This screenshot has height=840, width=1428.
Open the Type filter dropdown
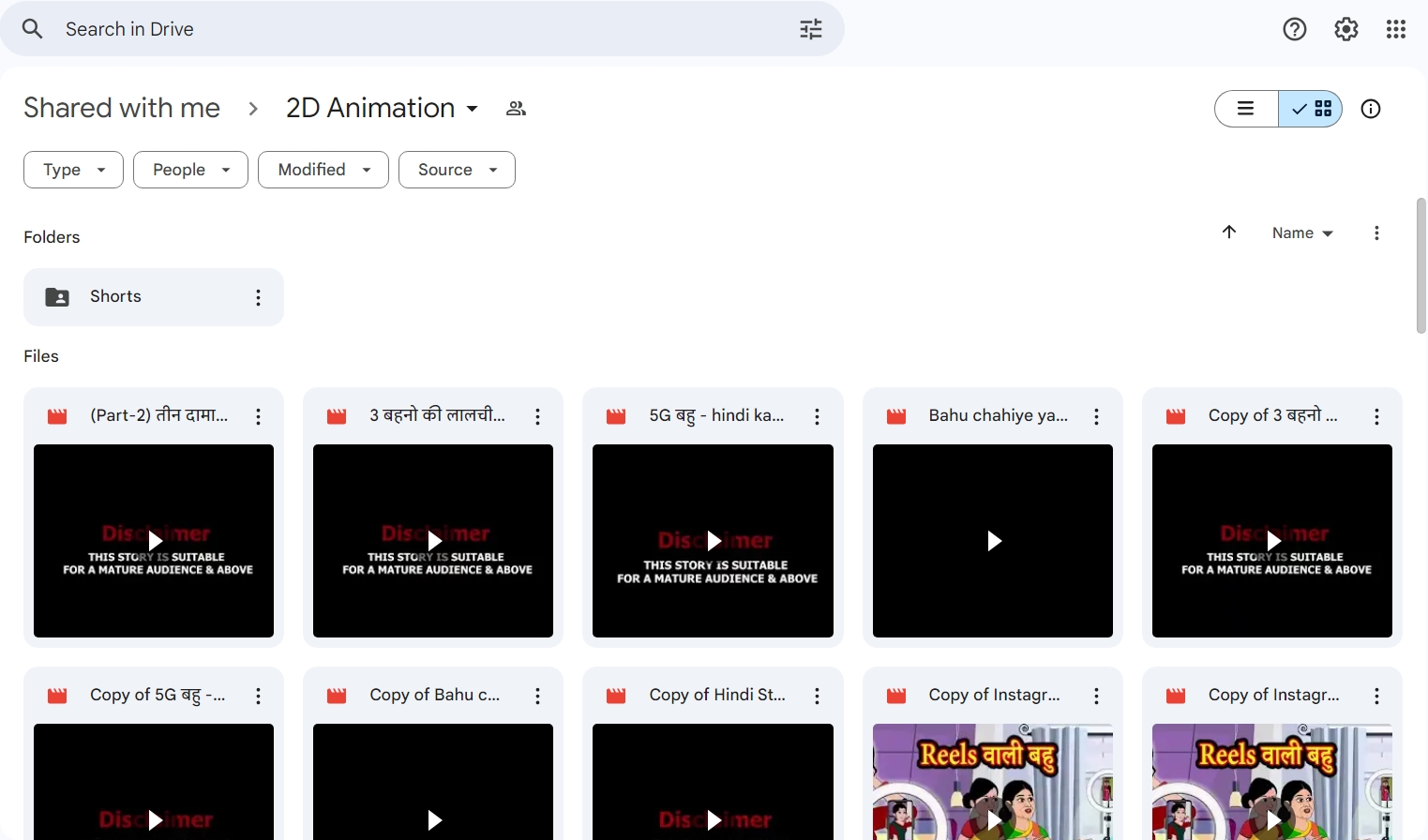coord(73,170)
